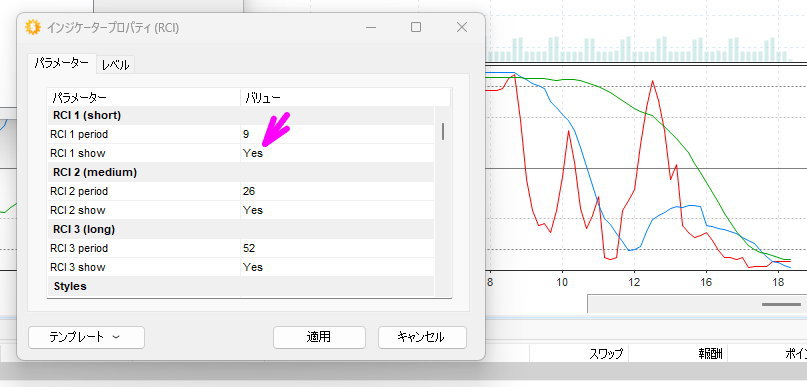Click the バリュー column header
This screenshot has height=387, width=807.
coord(345,97)
